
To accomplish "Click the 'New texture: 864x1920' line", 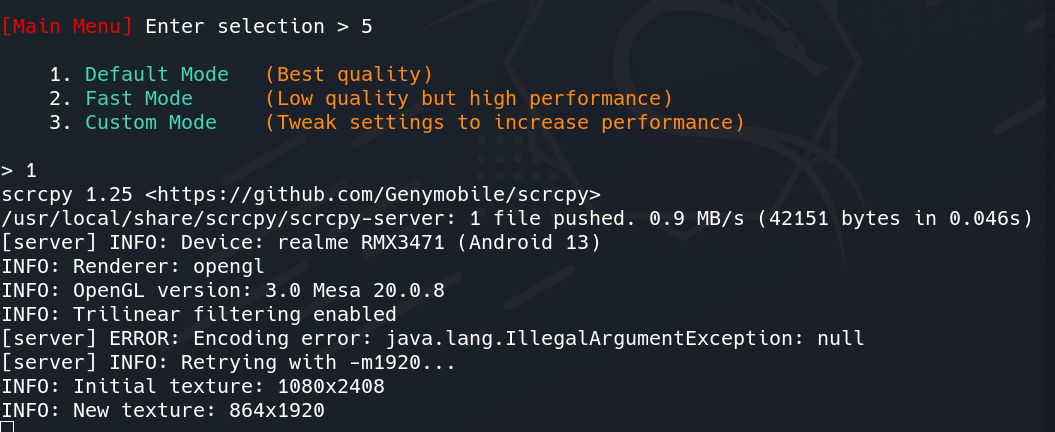I will pyautogui.click(x=163, y=410).
